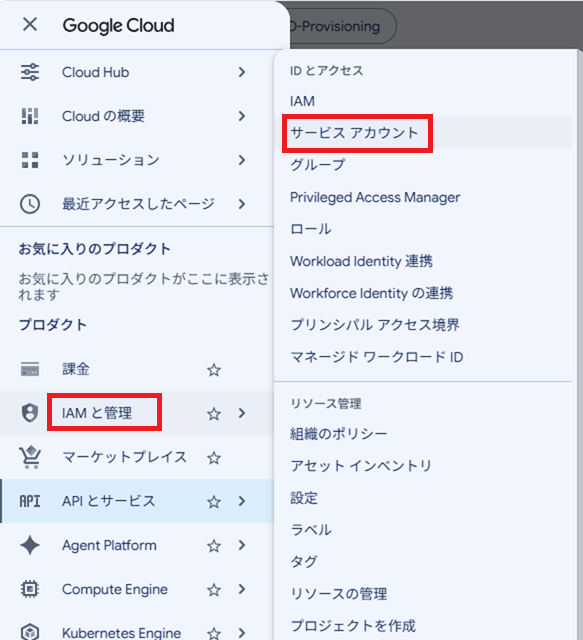The image size is (583, 640).
Task: Expand the Compute Engine submenu chevron
Action: (242, 589)
